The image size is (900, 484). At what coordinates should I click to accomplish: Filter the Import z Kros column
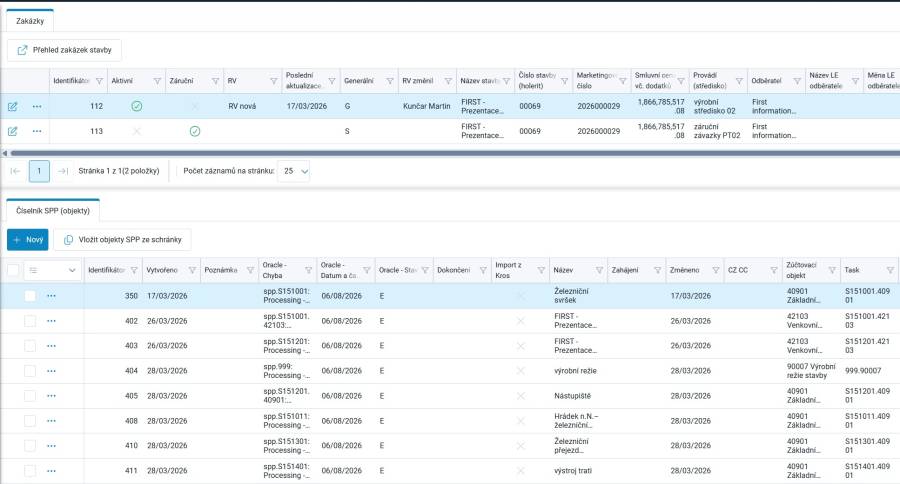coord(541,270)
